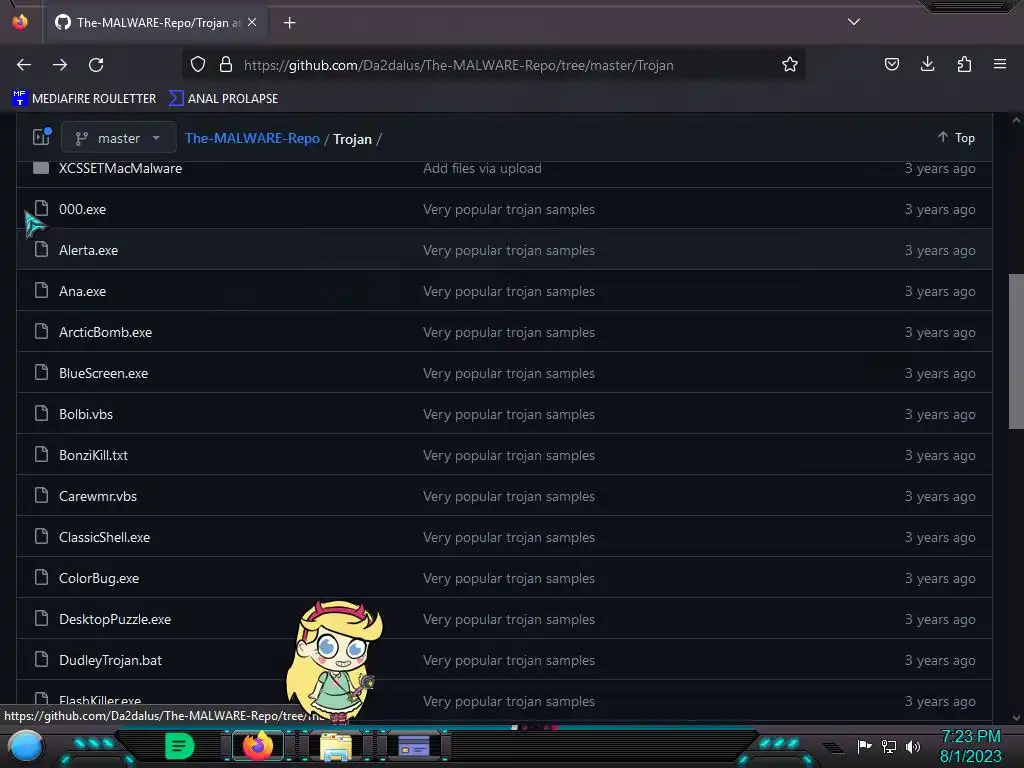Click the Star Butterfly desktop mascot

pyautogui.click(x=334, y=662)
